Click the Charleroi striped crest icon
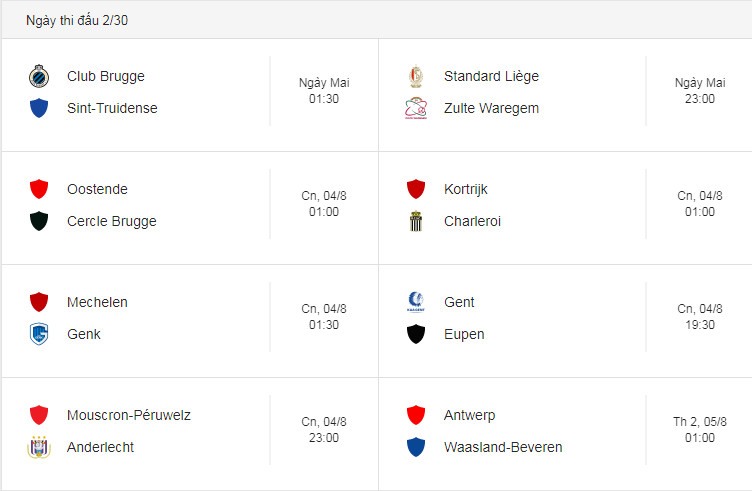The image size is (752, 491). [416, 221]
